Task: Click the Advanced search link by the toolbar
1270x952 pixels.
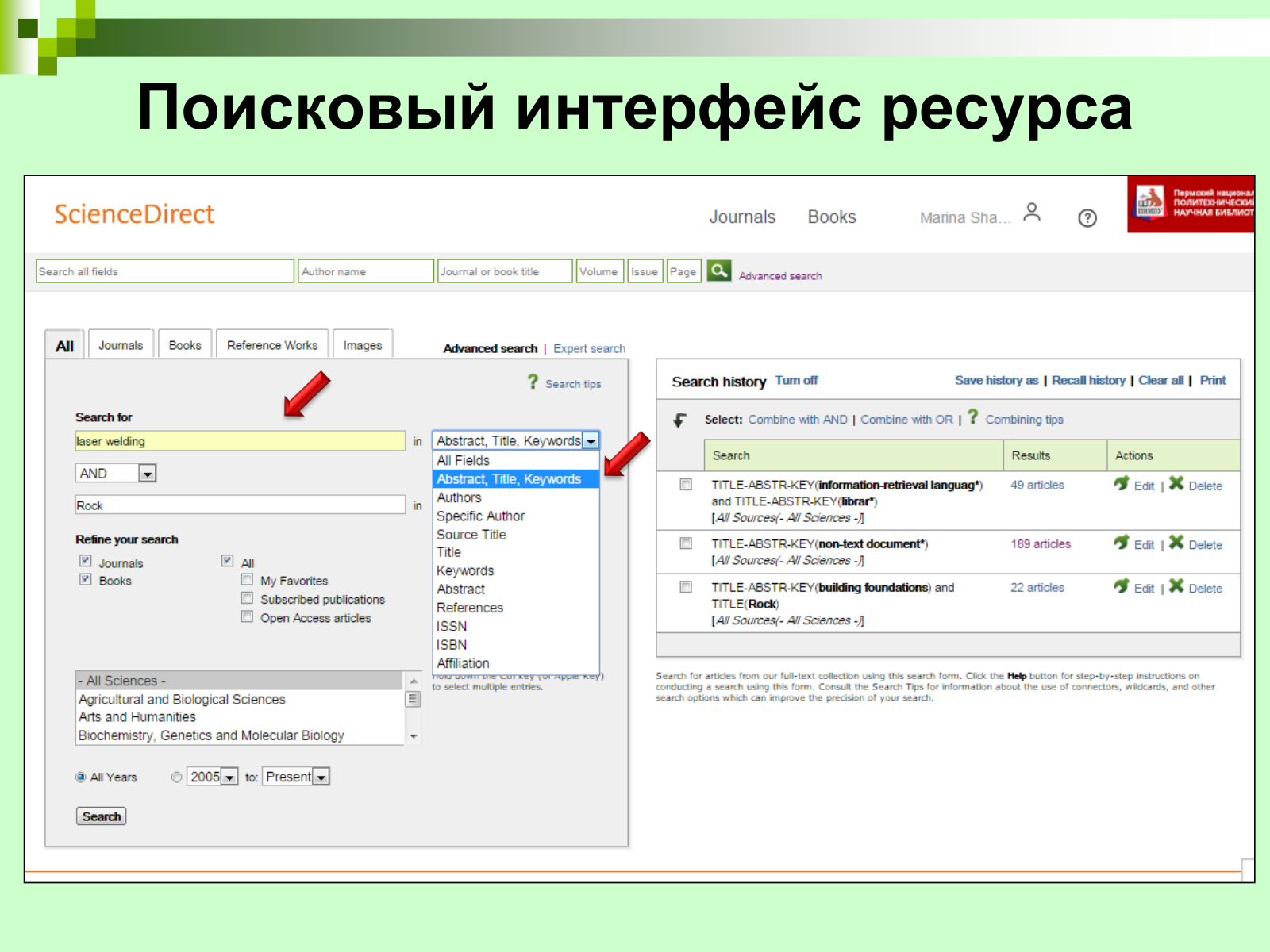Action: 780,276
